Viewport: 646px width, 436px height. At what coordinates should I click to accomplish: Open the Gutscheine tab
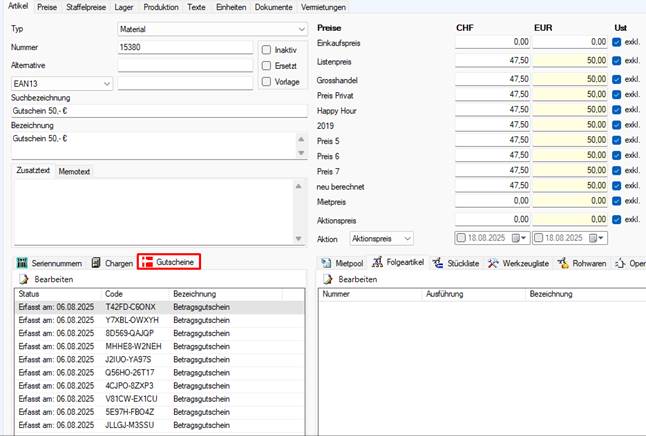coord(169,262)
